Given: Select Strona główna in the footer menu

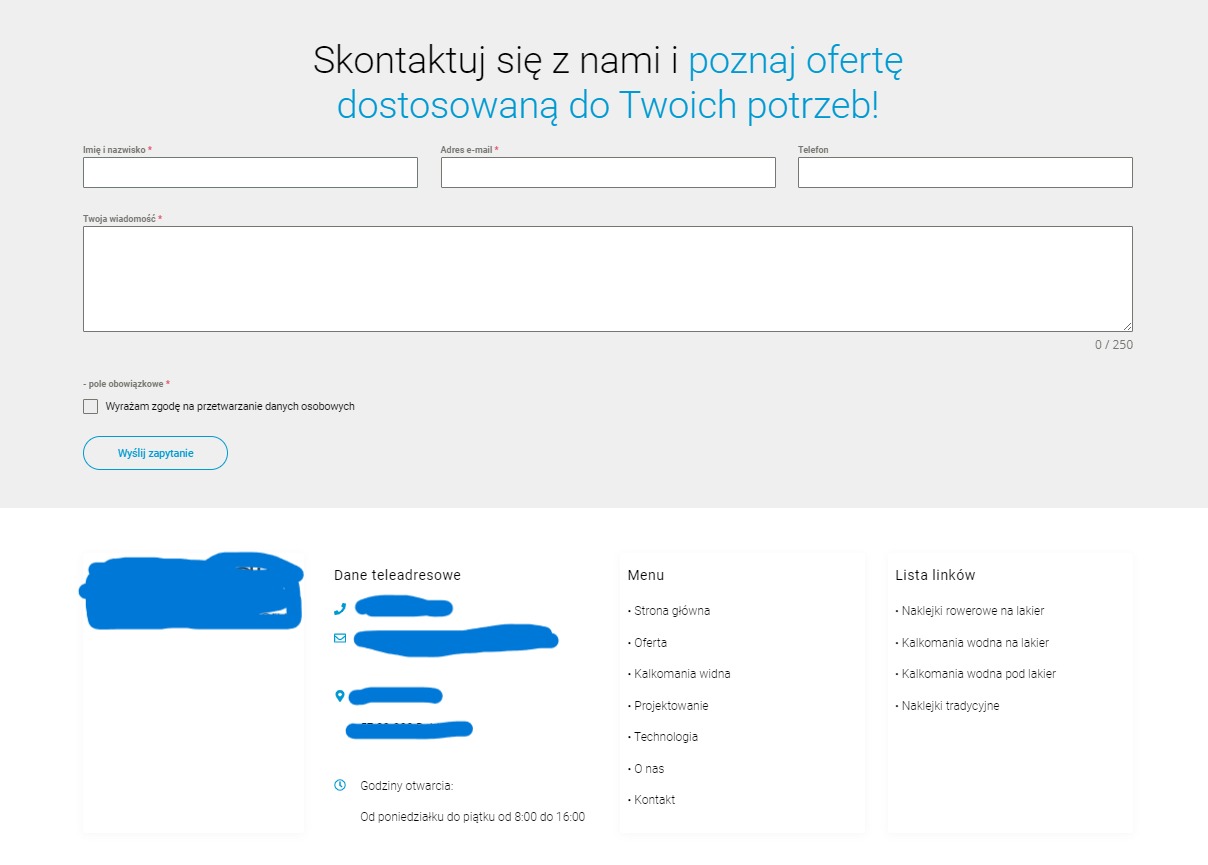Looking at the screenshot, I should tap(671, 610).
